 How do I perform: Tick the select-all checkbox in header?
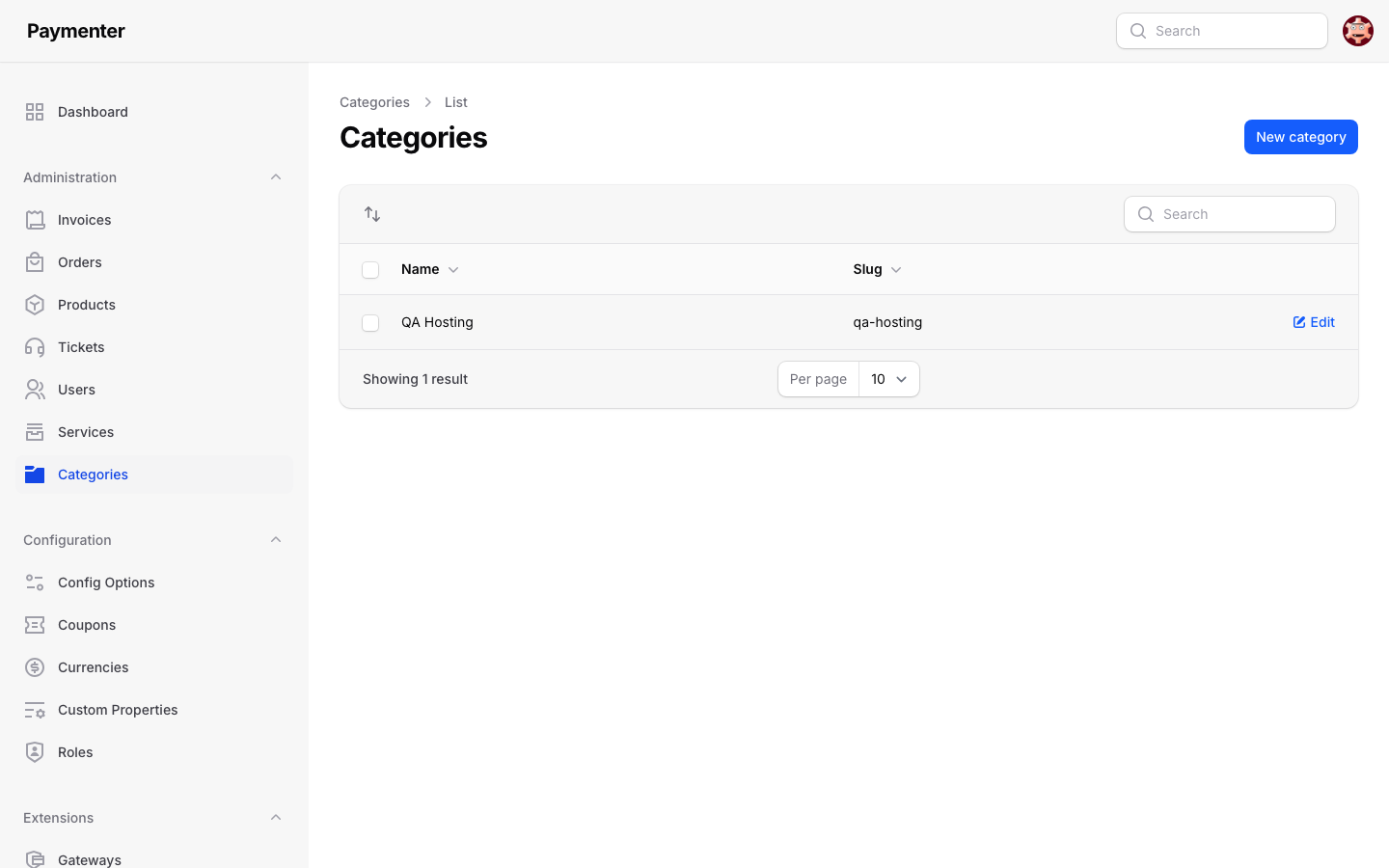pos(370,270)
